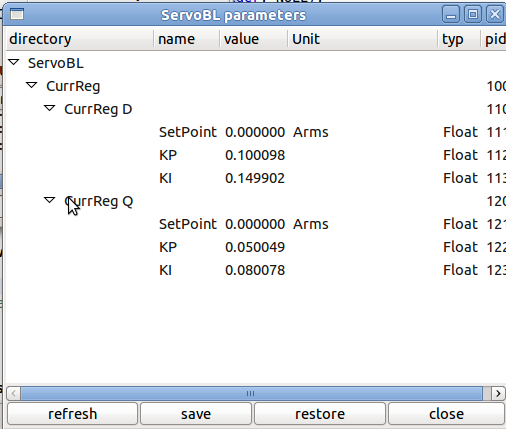The image size is (508, 429).
Task: Click the pid column header
Action: (494, 39)
